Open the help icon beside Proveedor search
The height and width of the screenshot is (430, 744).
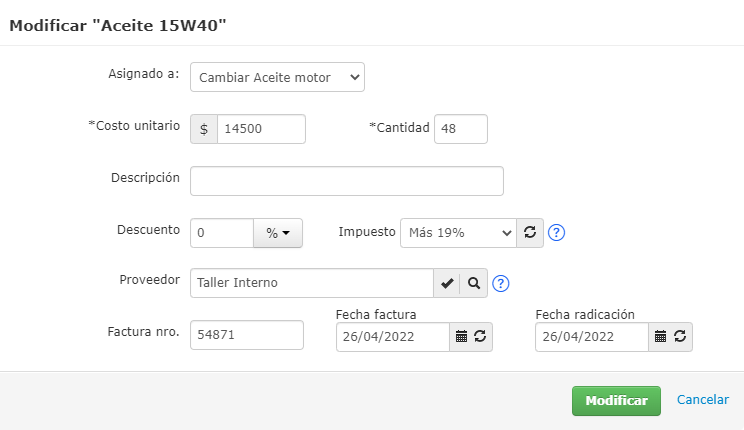tap(501, 283)
